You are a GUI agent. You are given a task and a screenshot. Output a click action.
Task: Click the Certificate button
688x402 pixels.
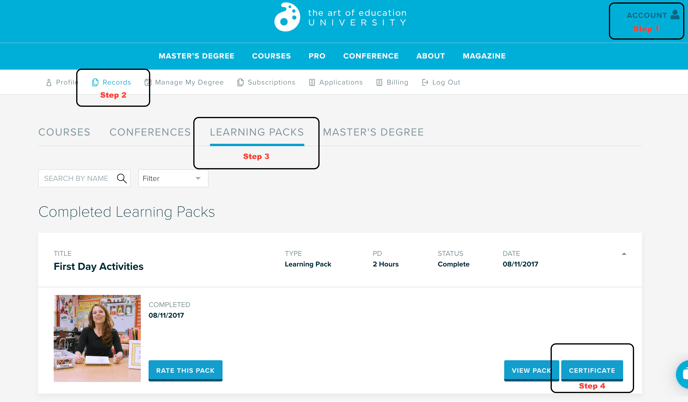(x=592, y=370)
